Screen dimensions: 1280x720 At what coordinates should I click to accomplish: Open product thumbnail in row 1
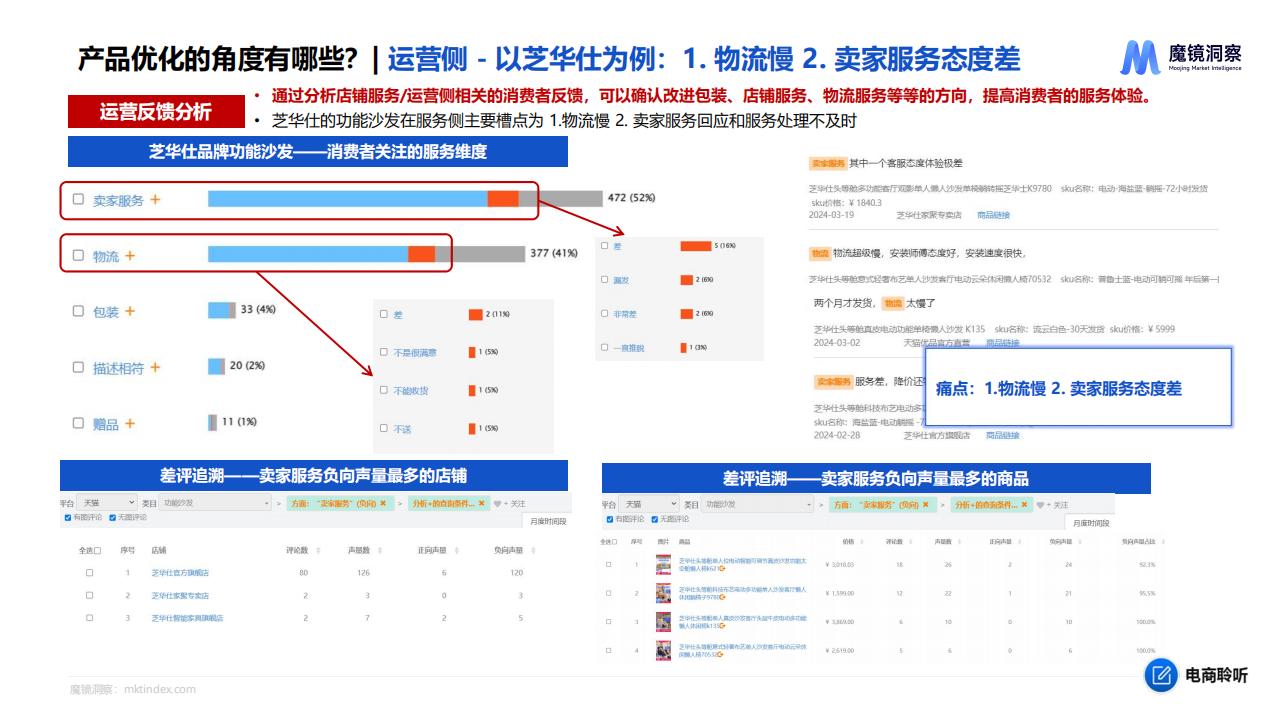[x=663, y=565]
